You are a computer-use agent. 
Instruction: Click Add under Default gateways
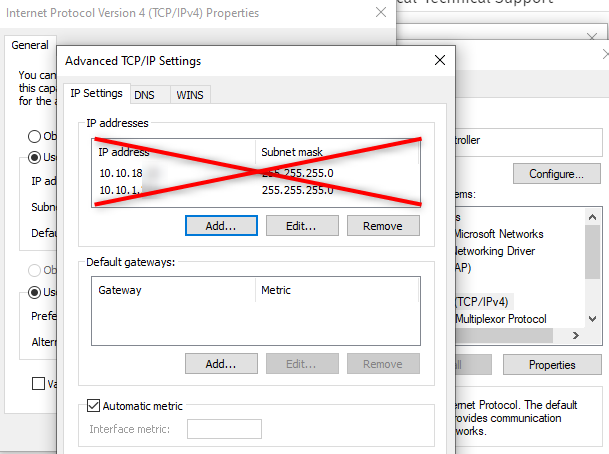tap(220, 364)
